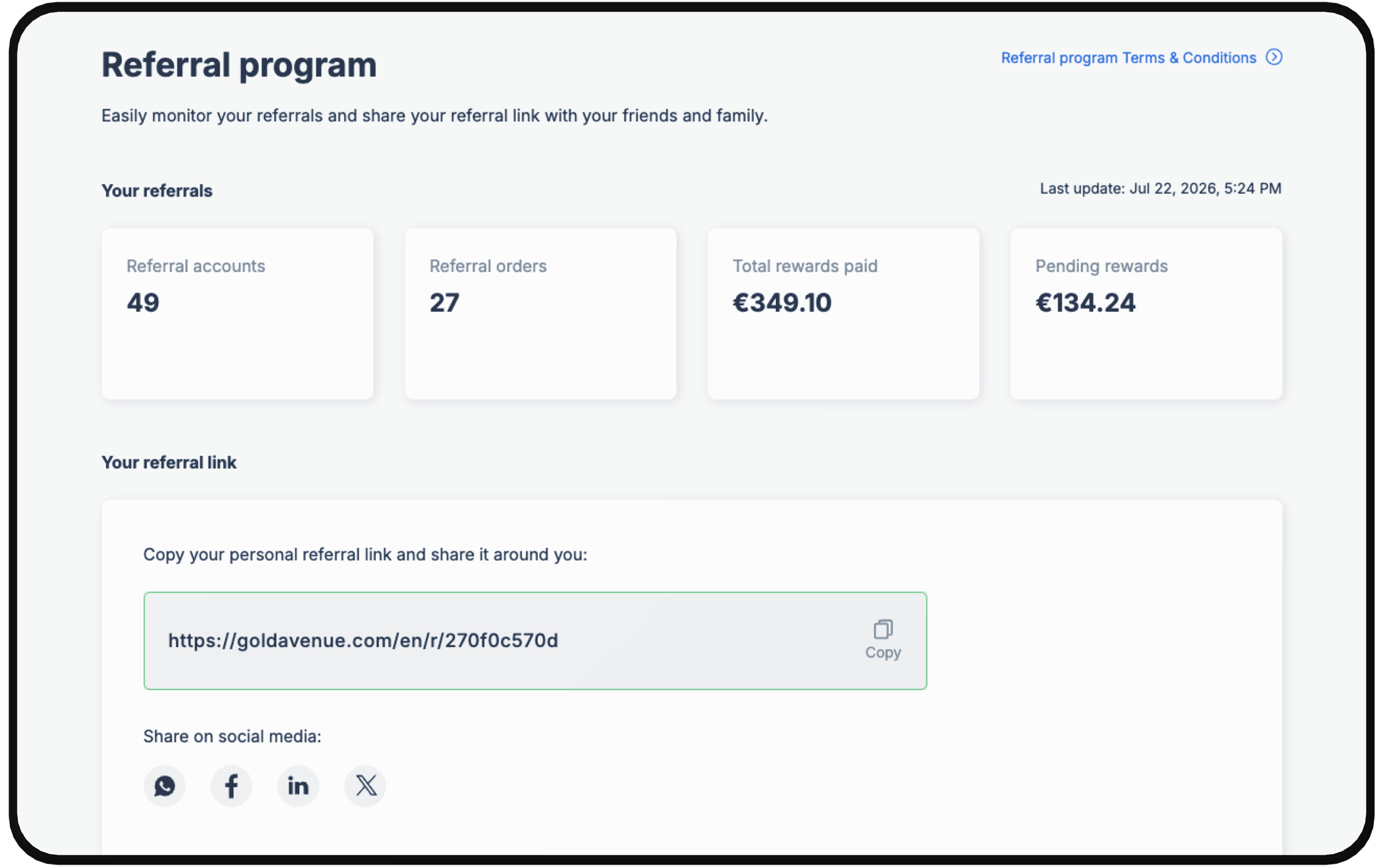Click the copy clipboard icon

883,629
